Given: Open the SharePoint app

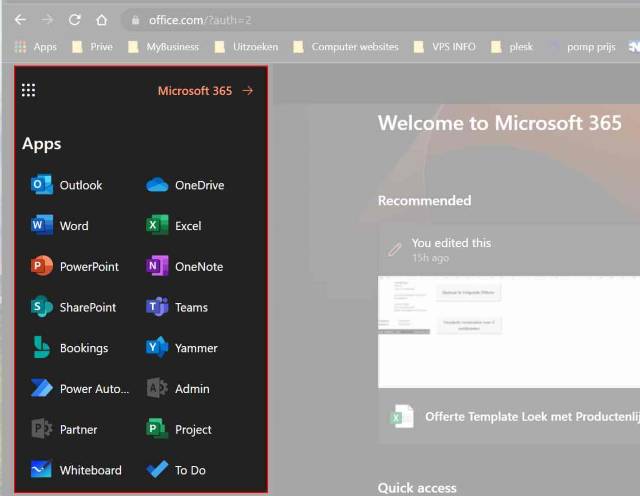Looking at the screenshot, I should tap(42, 308).
